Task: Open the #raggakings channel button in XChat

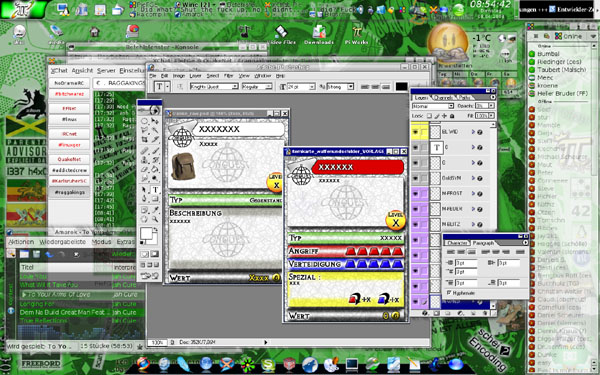Action: point(69,192)
